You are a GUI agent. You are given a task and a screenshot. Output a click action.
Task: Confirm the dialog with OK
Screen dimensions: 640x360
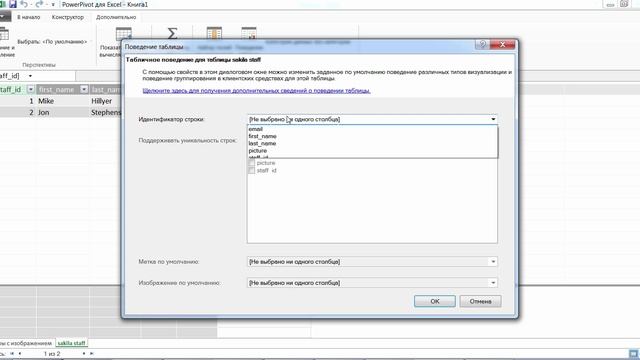click(x=435, y=301)
